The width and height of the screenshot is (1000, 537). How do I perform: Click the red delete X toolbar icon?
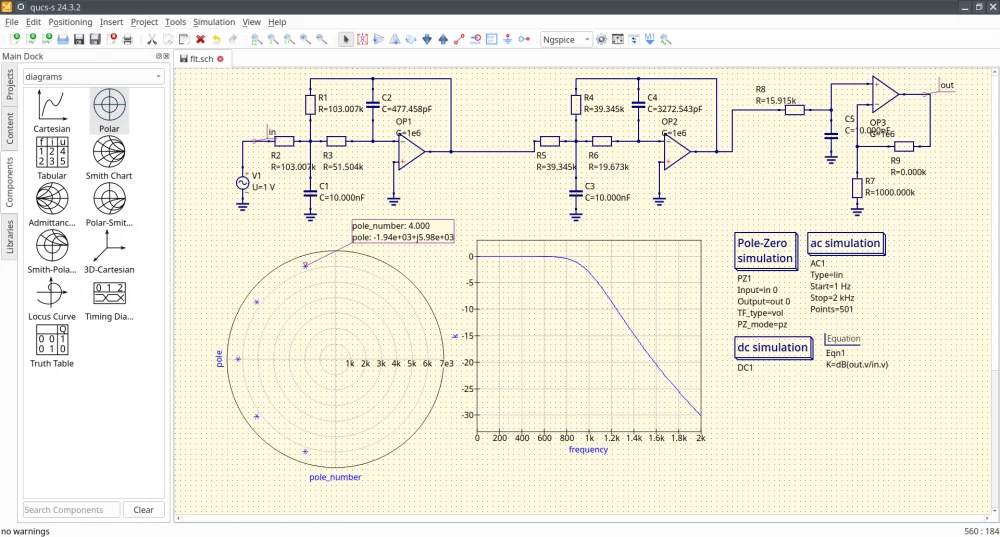(200, 39)
